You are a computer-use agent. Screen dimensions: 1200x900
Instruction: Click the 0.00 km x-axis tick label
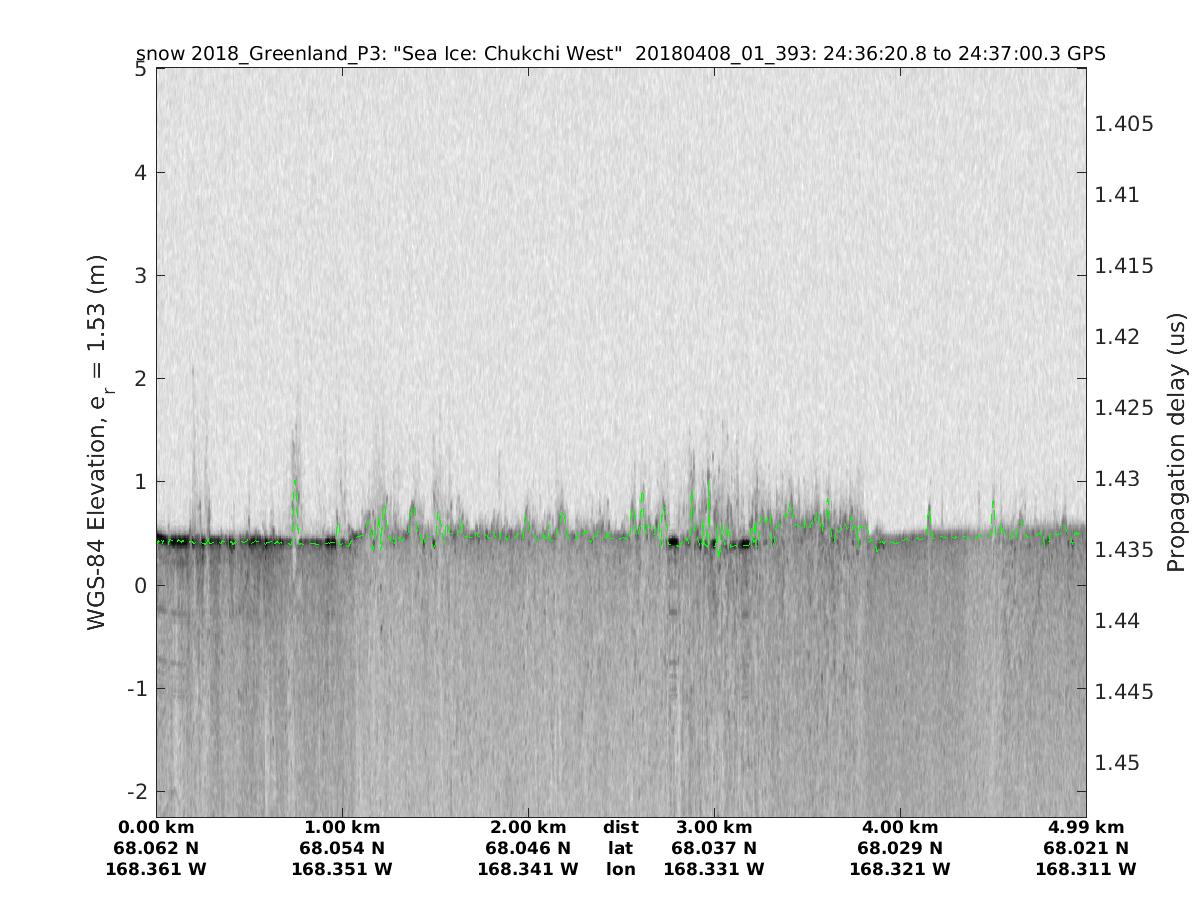pyautogui.click(x=156, y=827)
